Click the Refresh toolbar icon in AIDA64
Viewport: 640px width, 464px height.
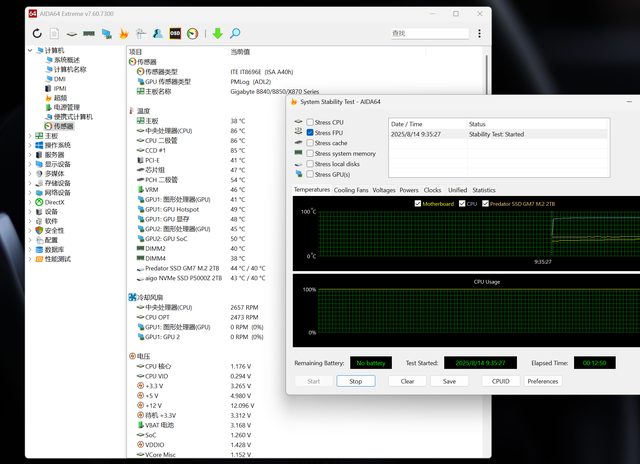click(x=37, y=33)
